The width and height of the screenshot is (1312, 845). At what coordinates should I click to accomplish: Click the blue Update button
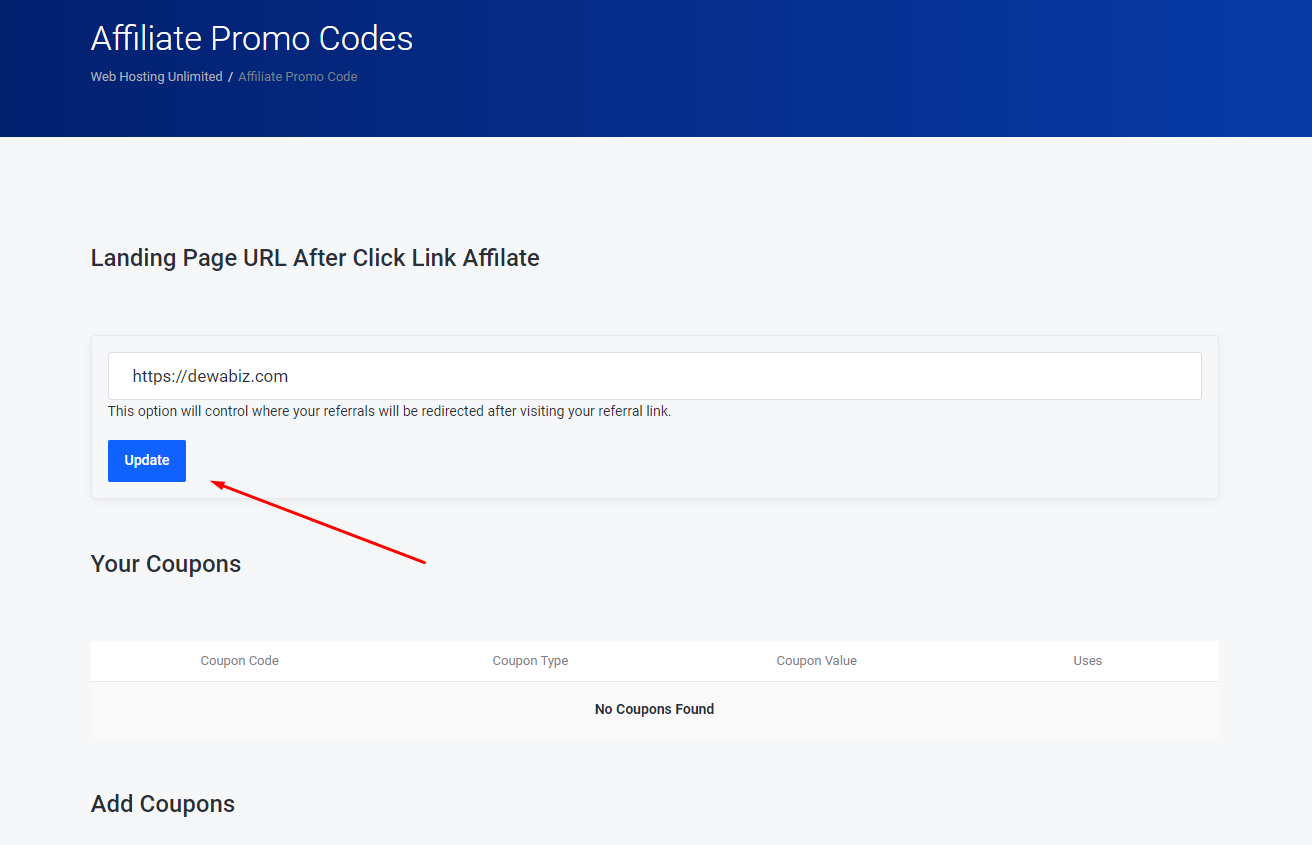(x=147, y=461)
